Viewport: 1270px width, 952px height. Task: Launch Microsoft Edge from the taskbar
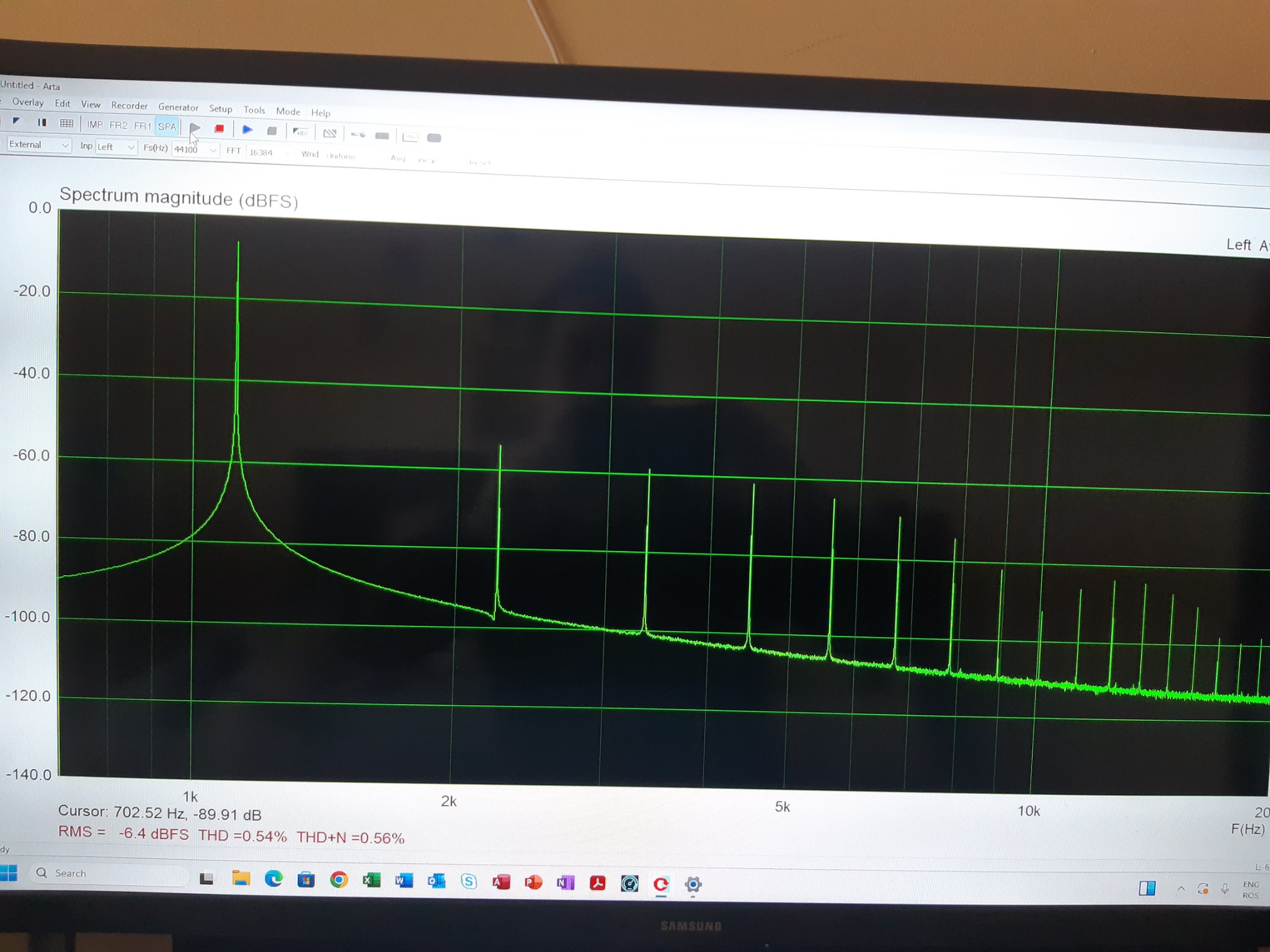click(273, 879)
